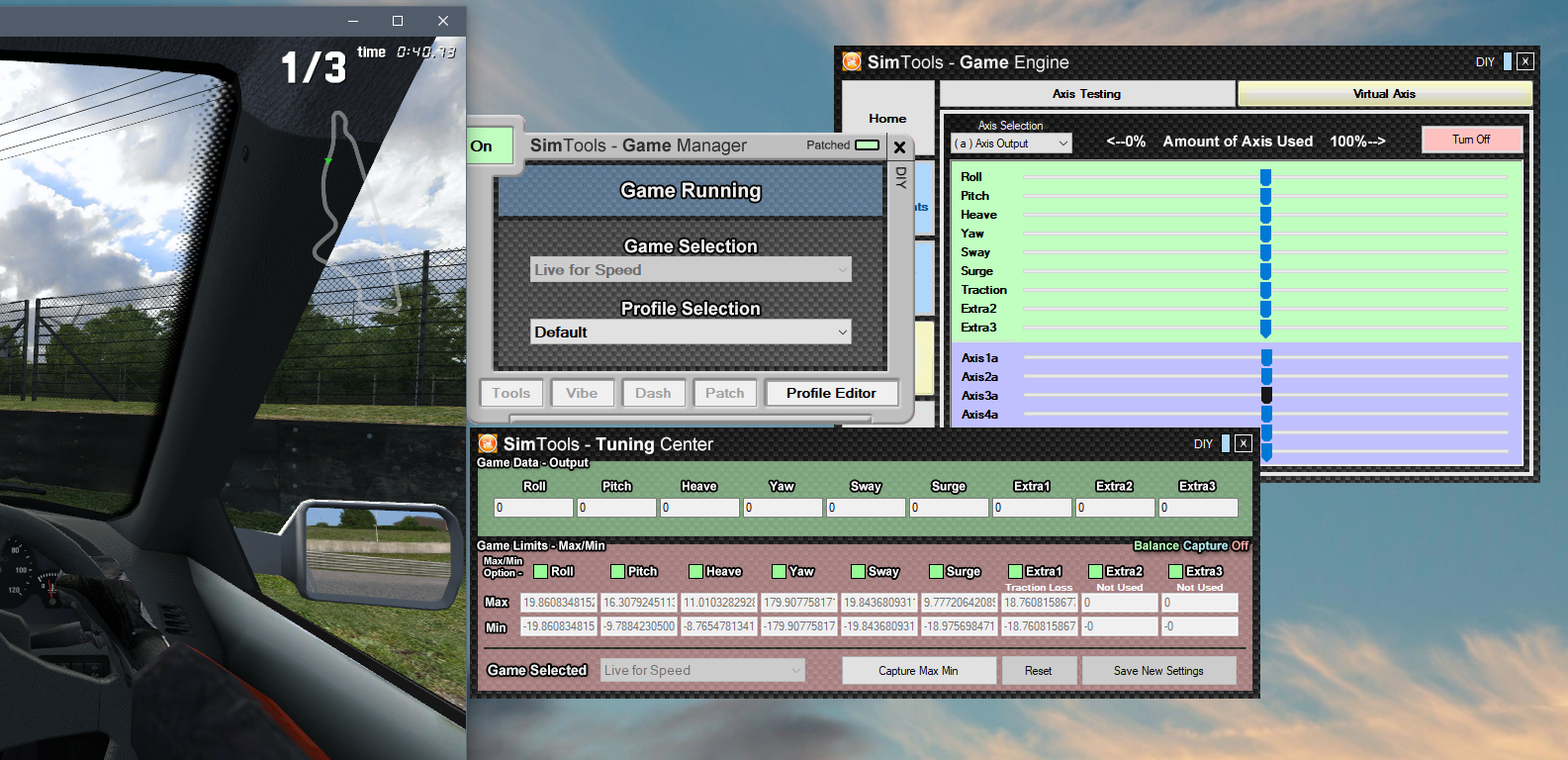Toggle the Extra2 Not Used checkbox
This screenshot has height=760, width=1568.
coord(1095,571)
